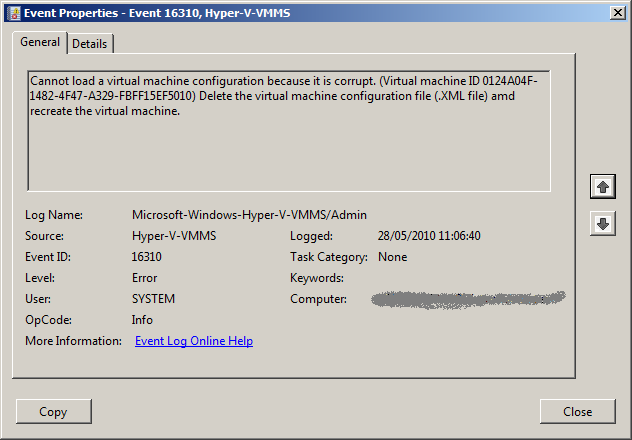
Task: Click the User value SYSTEM
Action: pos(153,299)
